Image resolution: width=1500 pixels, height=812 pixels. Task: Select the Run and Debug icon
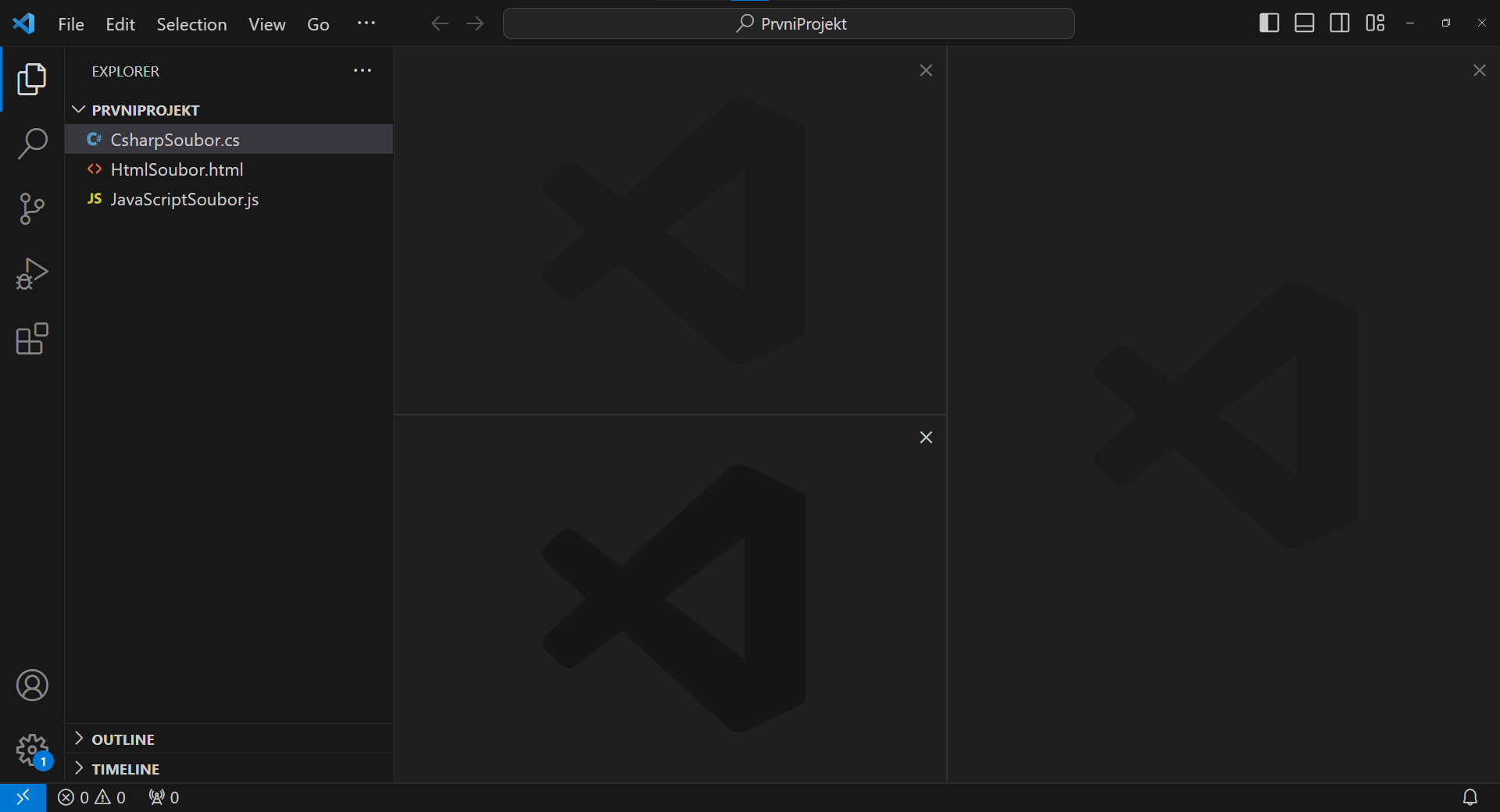click(x=31, y=273)
